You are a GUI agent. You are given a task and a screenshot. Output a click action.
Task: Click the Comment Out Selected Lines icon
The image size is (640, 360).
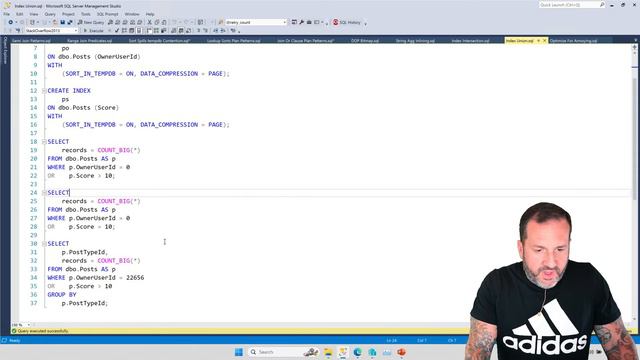pos(199,31)
